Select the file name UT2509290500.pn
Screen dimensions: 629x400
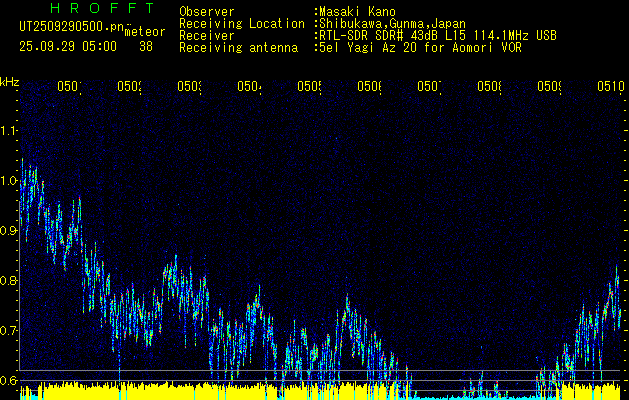71,27
